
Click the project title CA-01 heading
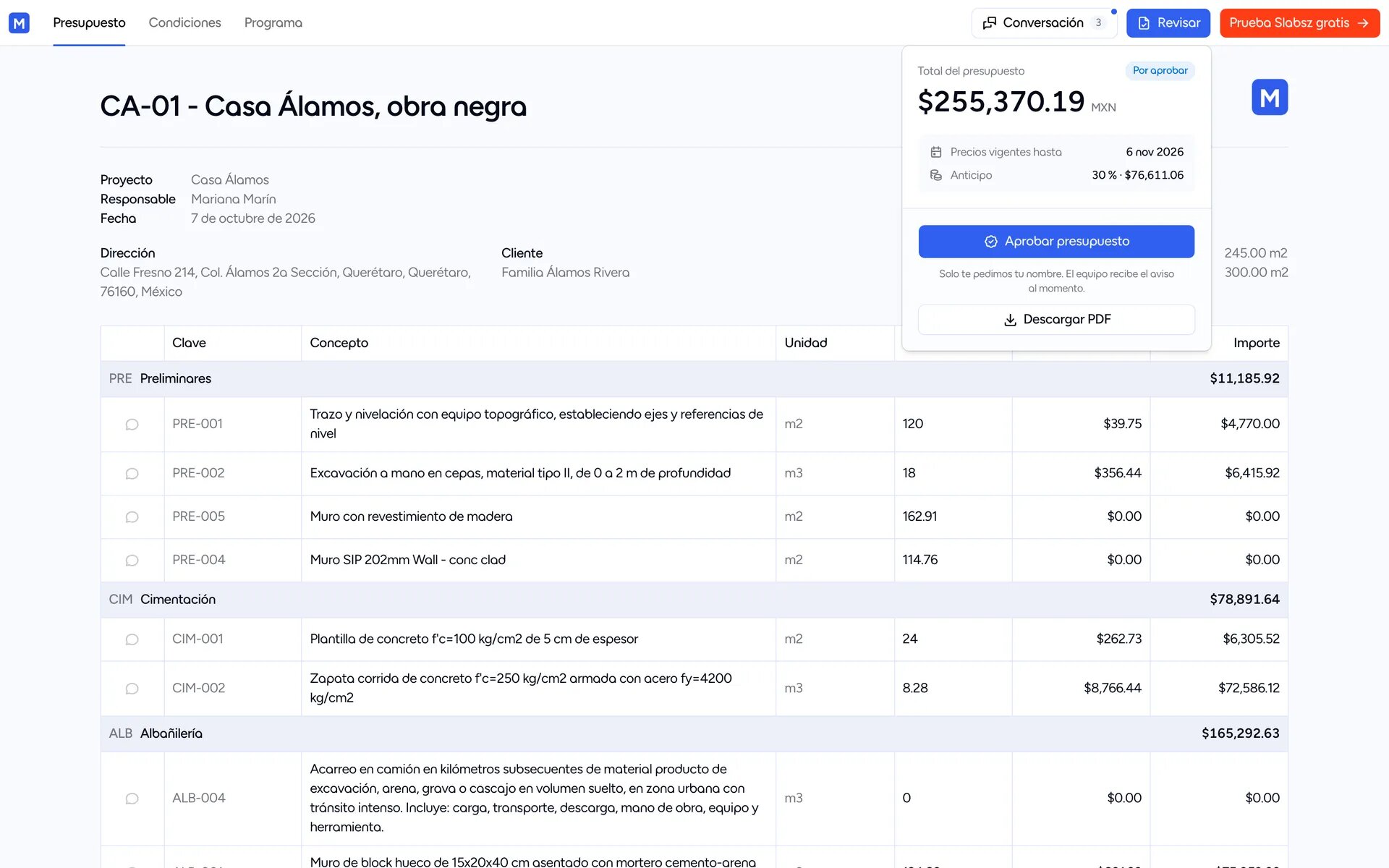point(313,106)
